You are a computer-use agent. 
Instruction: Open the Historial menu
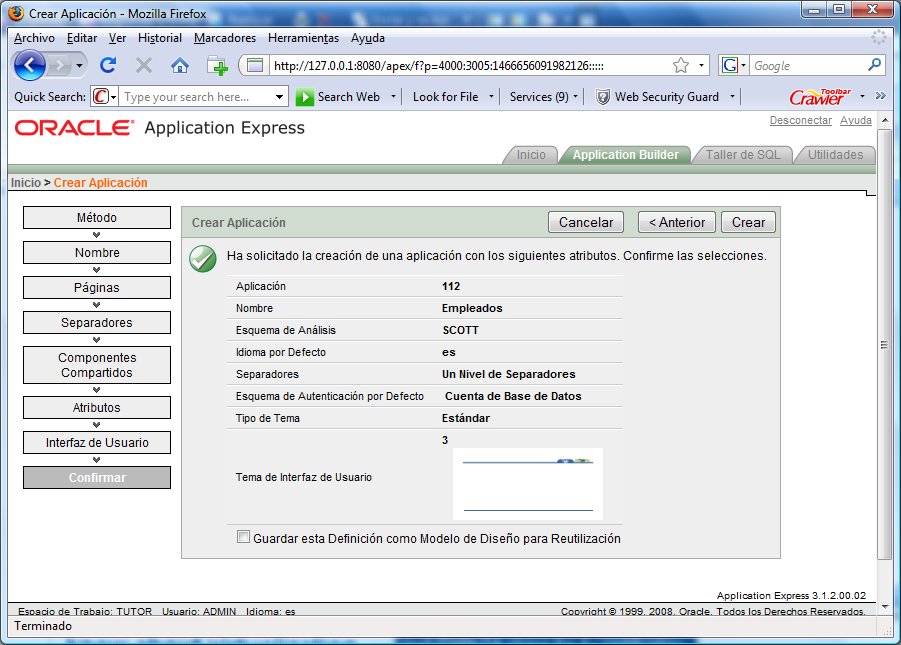160,38
